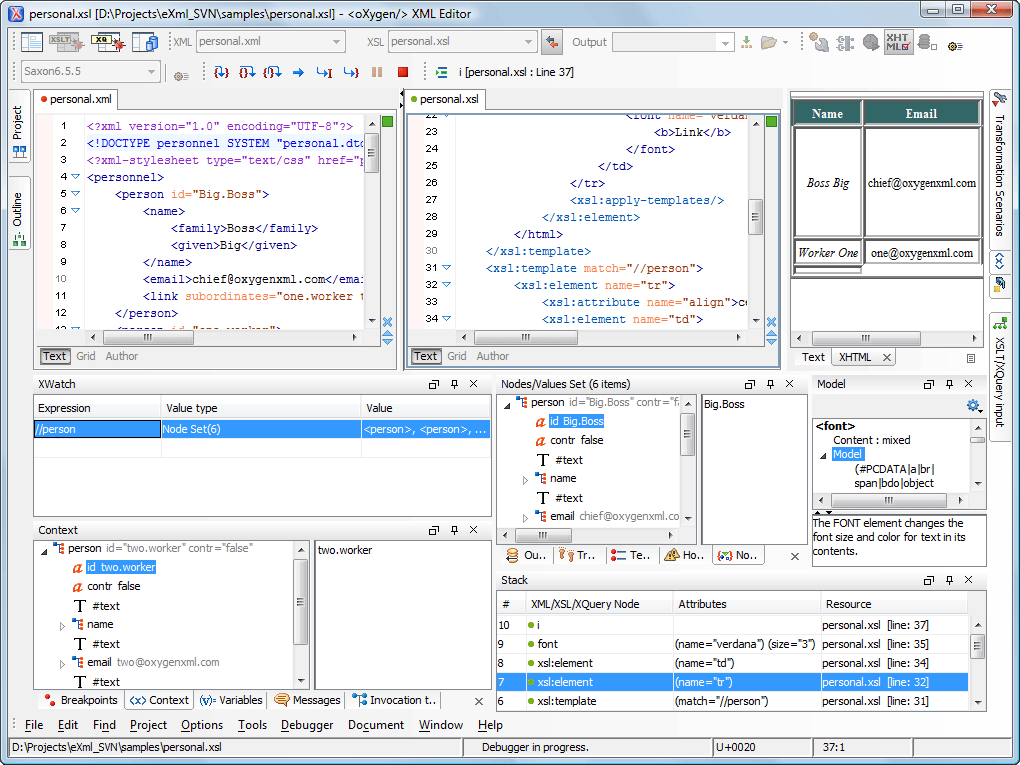
Task: Open the Output combo box dropdown
Action: [x=725, y=43]
